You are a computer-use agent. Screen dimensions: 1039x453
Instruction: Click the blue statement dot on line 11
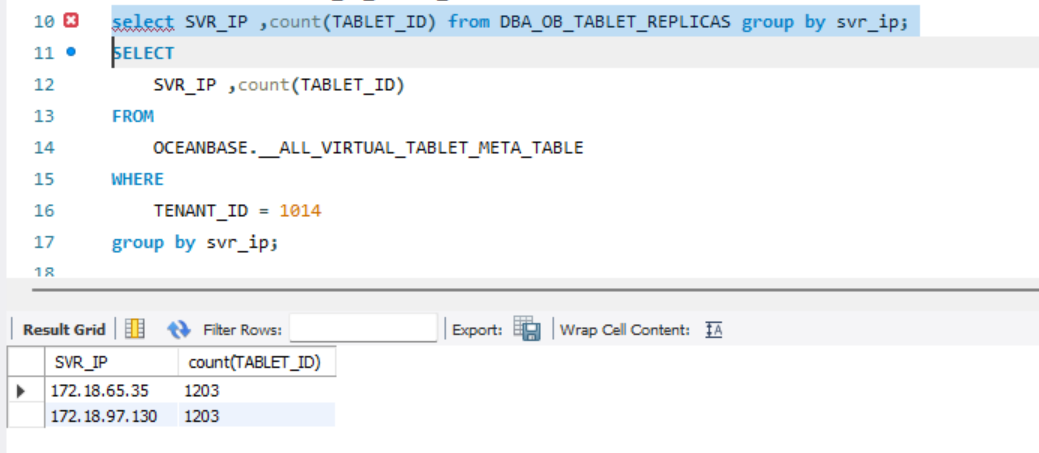point(70,52)
